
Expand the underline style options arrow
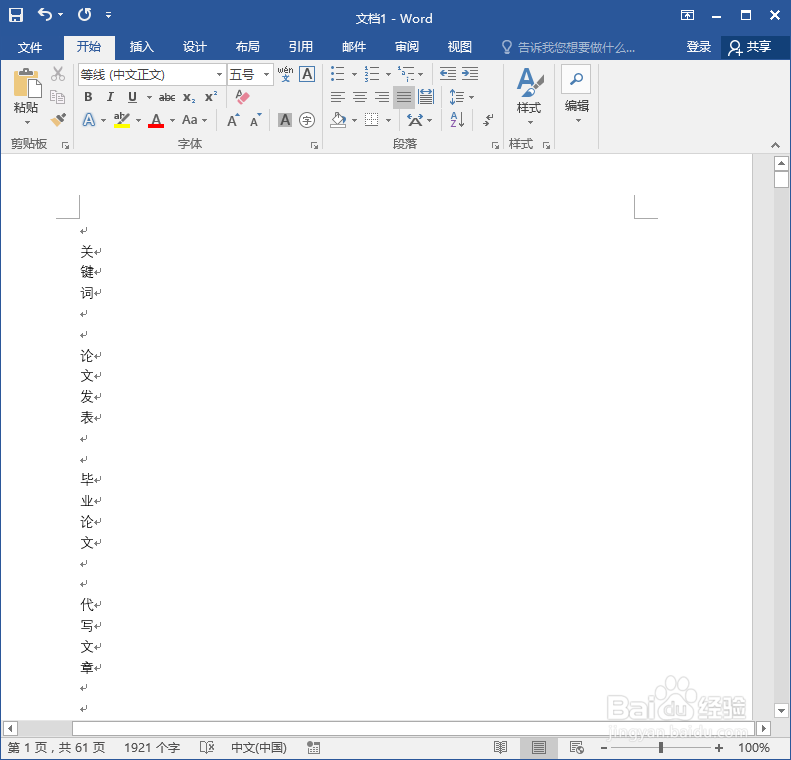[149, 97]
